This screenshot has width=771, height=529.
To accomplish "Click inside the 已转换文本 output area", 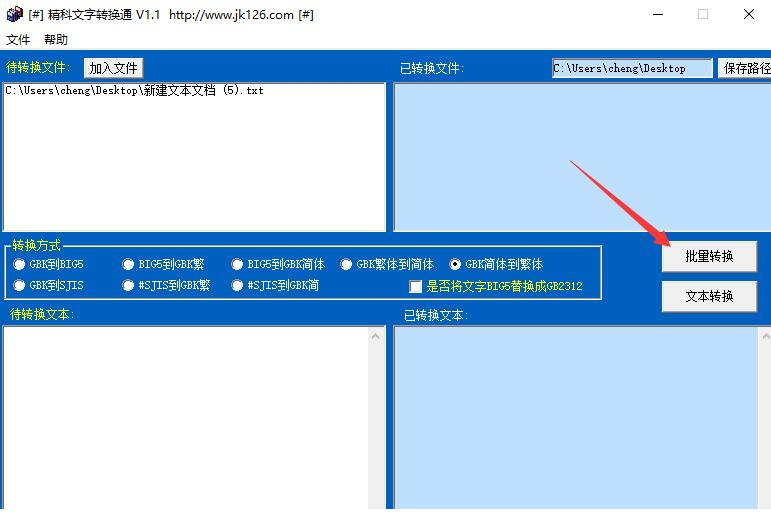I will 575,417.
